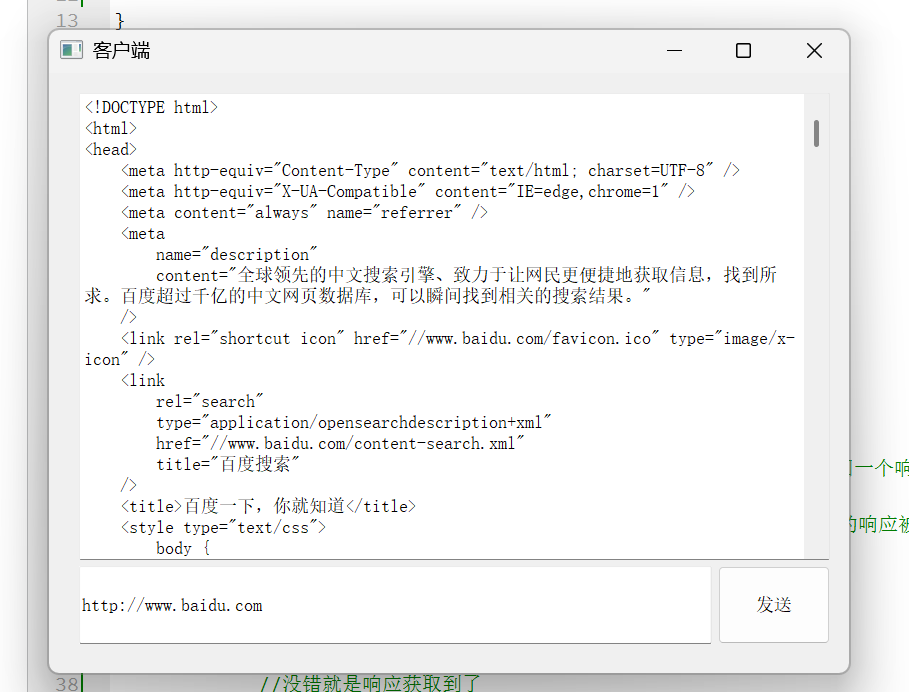Maximize the 客户端 window
909x692 pixels.
(743, 50)
